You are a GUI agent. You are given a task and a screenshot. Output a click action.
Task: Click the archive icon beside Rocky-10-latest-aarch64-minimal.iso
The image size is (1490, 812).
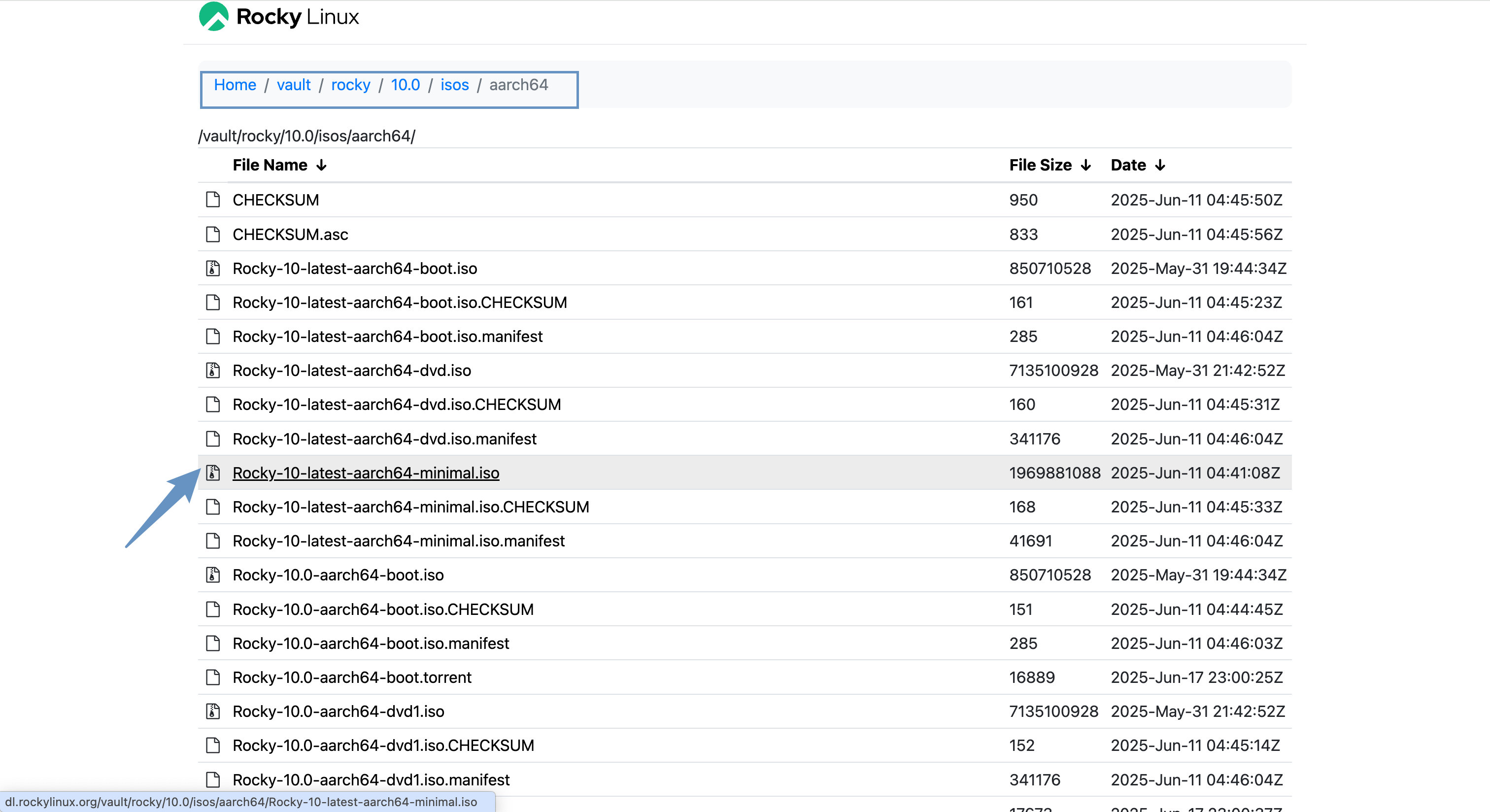tap(213, 473)
